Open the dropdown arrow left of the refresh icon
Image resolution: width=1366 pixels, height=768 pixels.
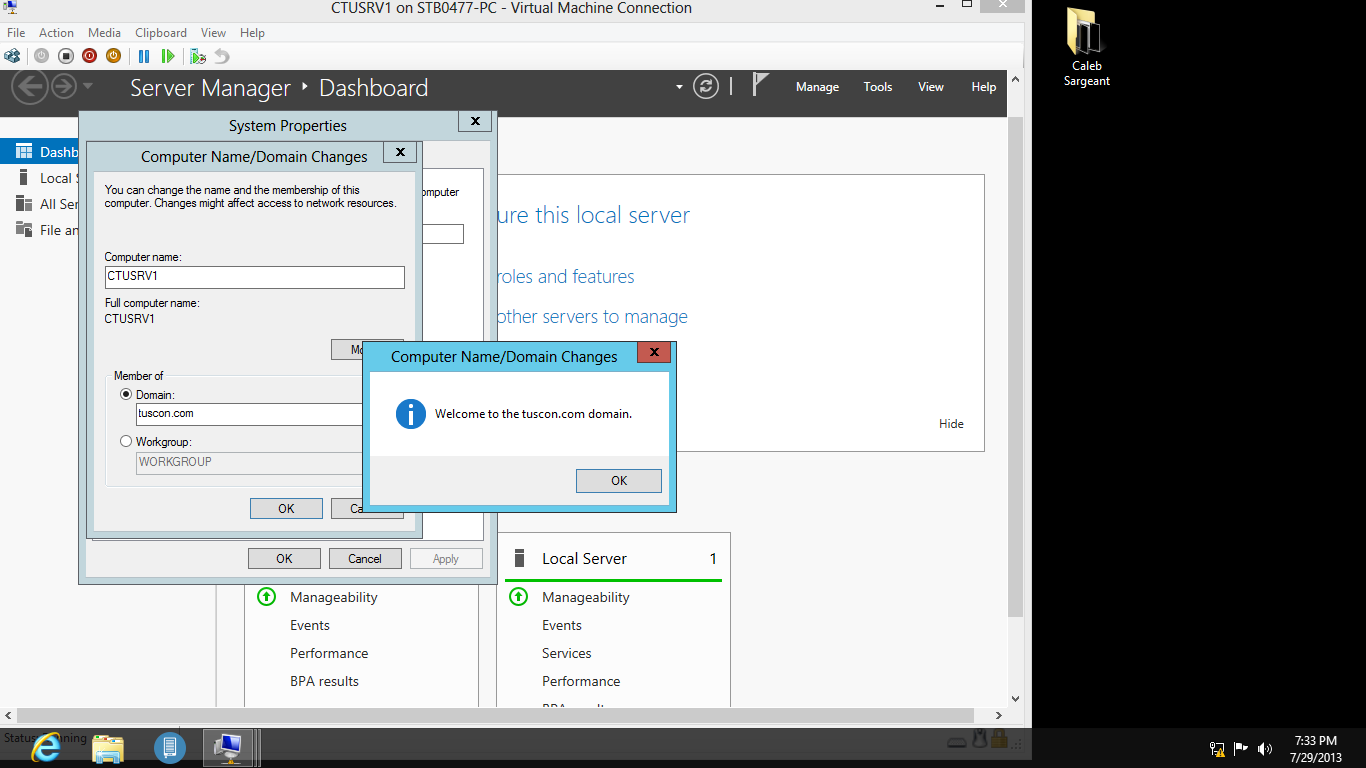[x=679, y=87]
